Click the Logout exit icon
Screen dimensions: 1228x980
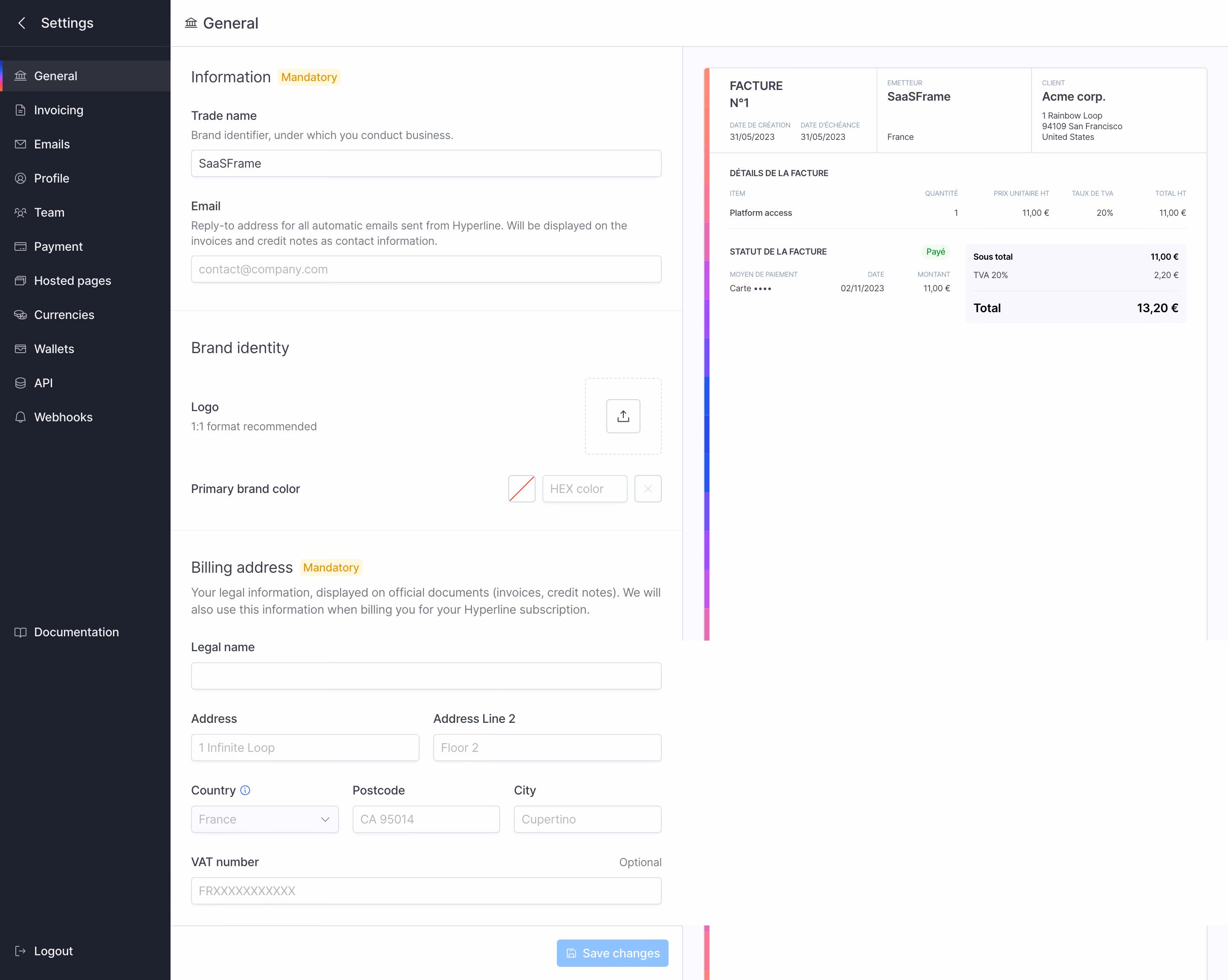(20, 951)
